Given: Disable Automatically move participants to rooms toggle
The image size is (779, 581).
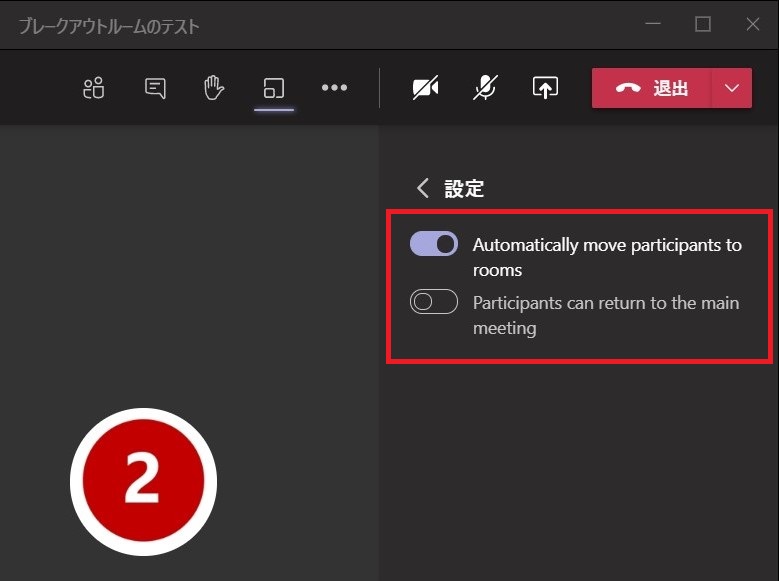Looking at the screenshot, I should click(434, 244).
